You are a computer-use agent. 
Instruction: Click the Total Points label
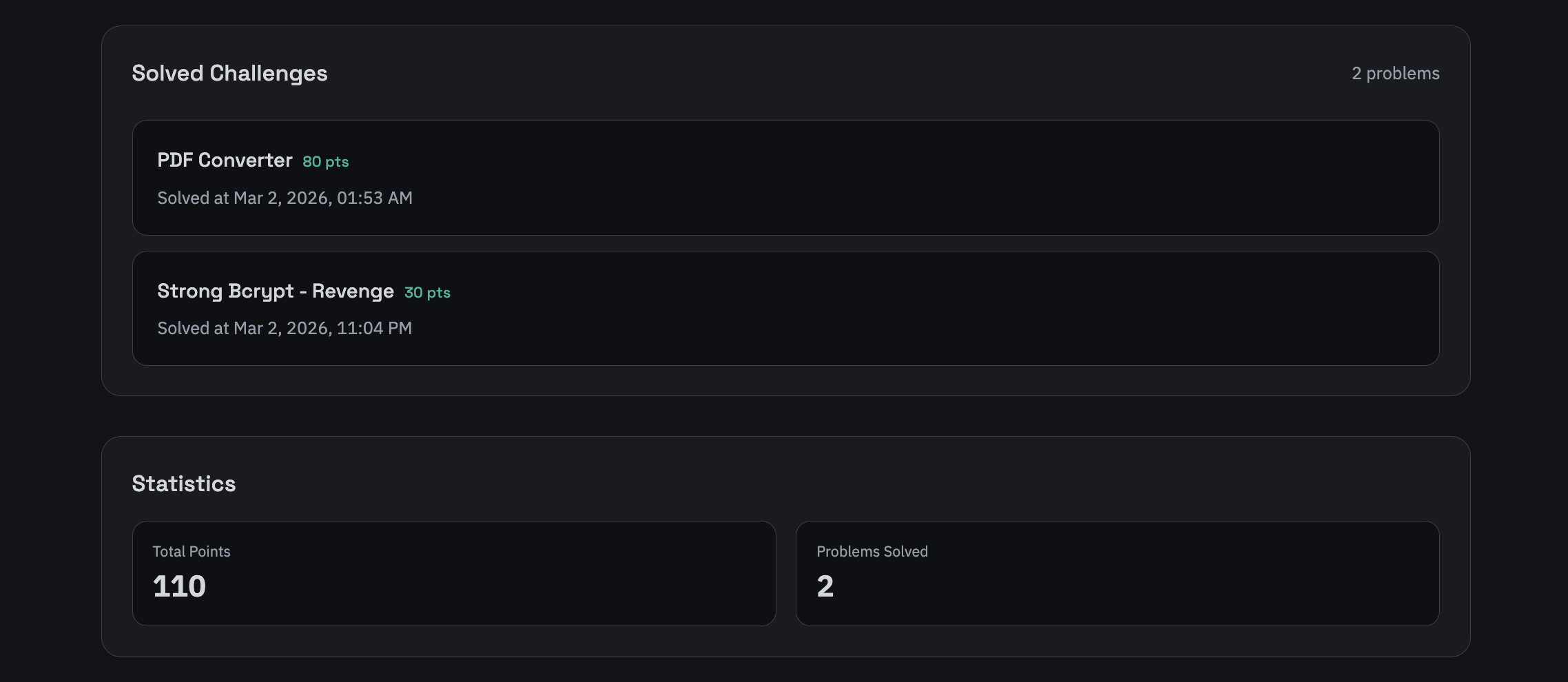(x=192, y=552)
